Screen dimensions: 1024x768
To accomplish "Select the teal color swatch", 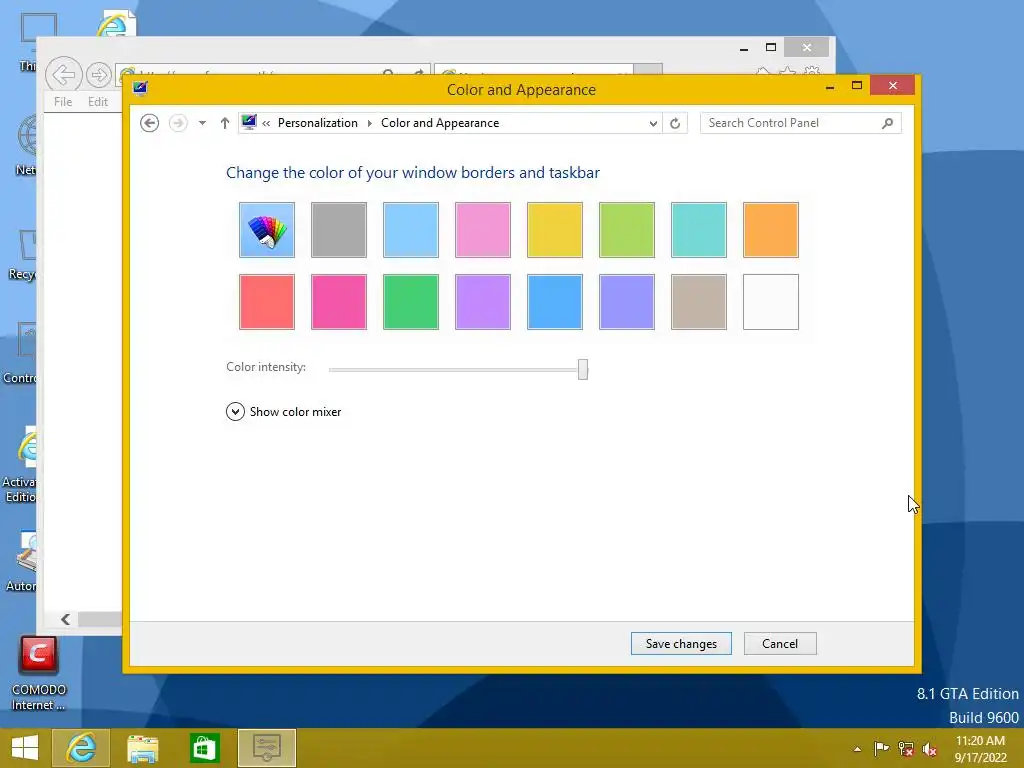I will point(699,230).
